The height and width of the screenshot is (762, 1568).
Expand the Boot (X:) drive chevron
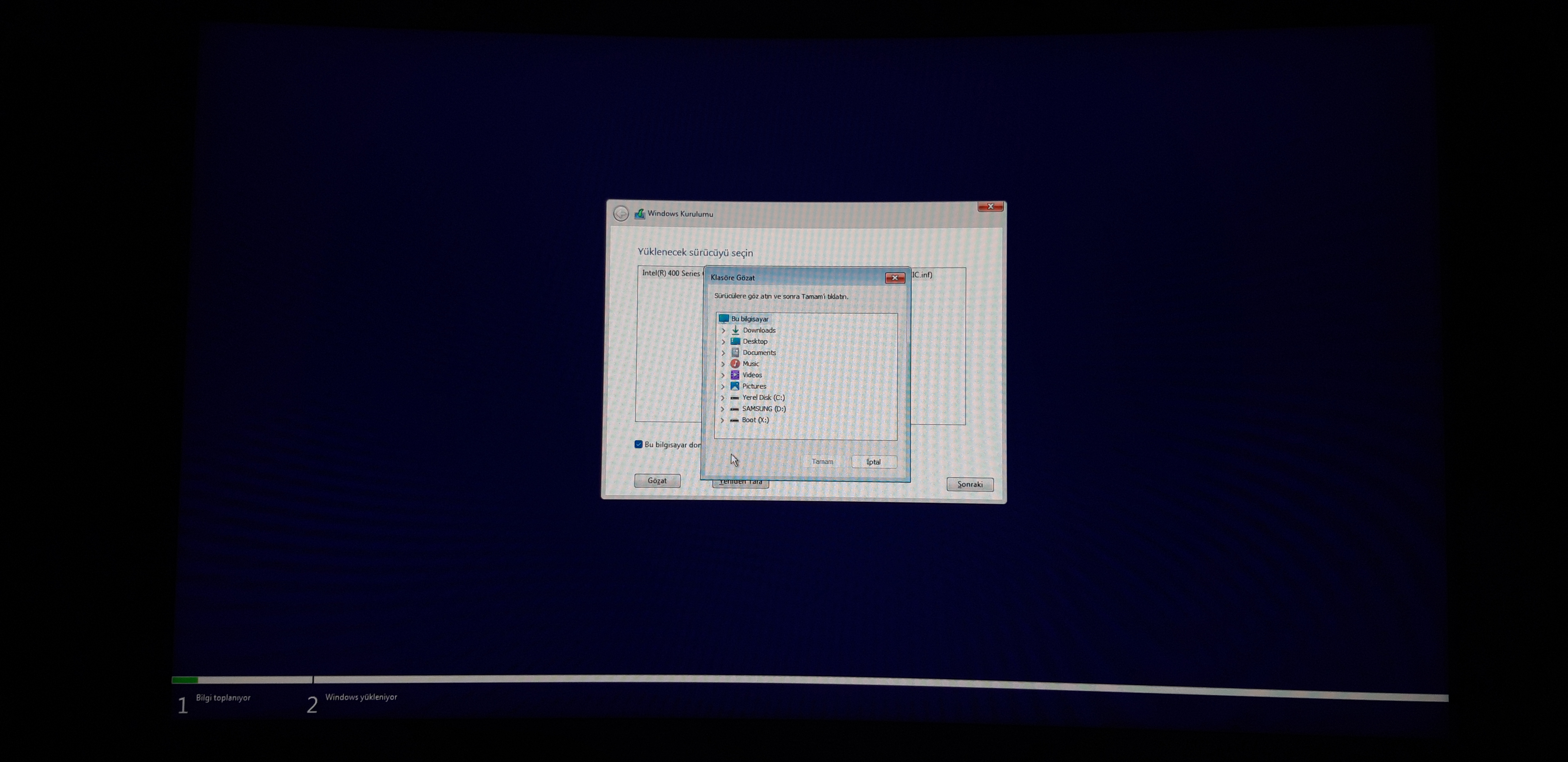[722, 420]
